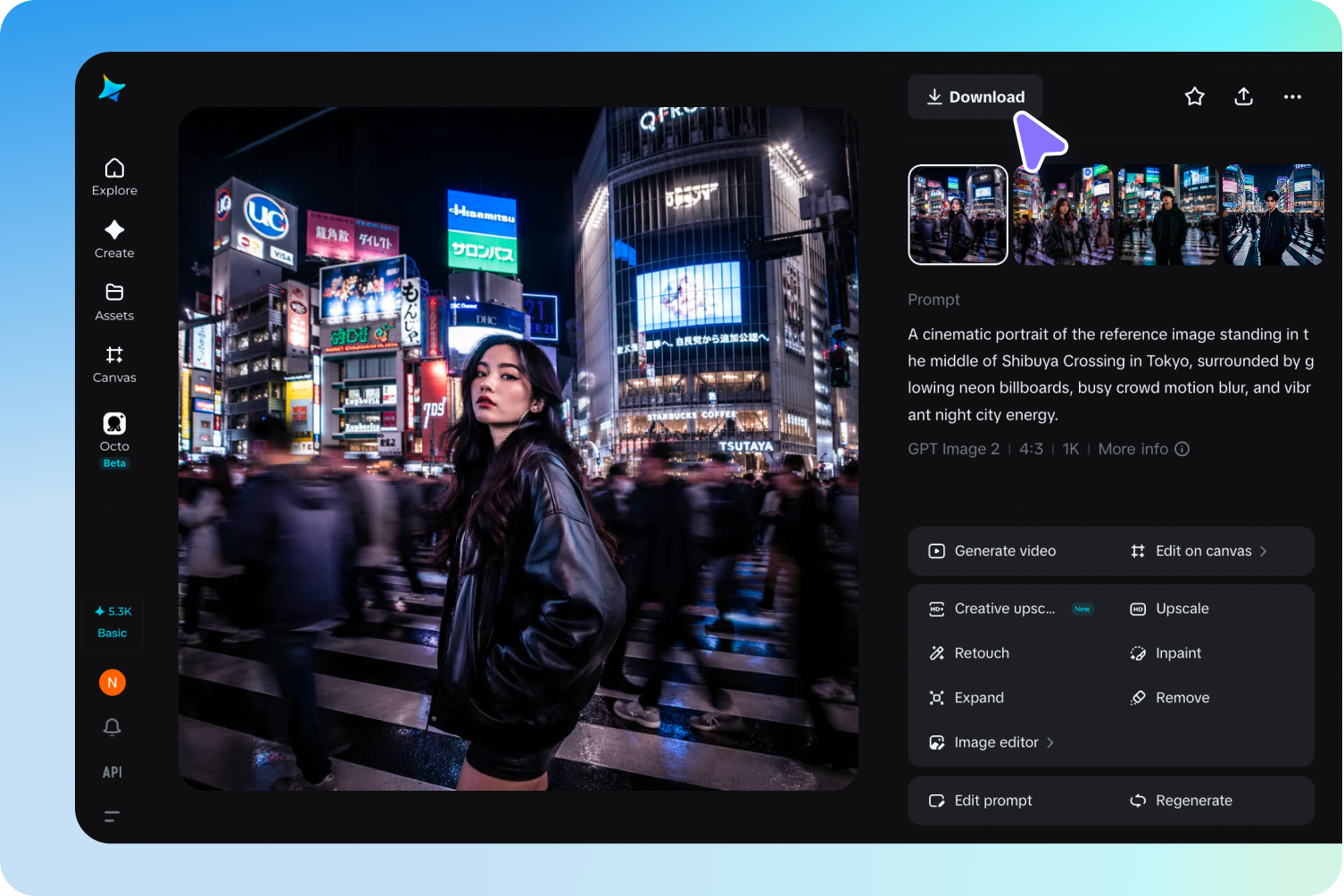Select the fourth thumbnail on the right
Screen dimensions: 1344x896
[x=1273, y=215]
